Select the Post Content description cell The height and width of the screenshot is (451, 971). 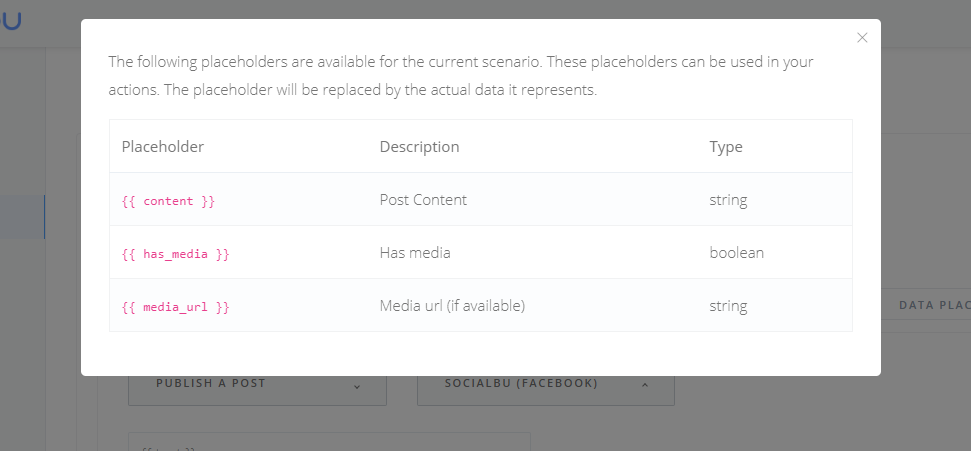[423, 200]
